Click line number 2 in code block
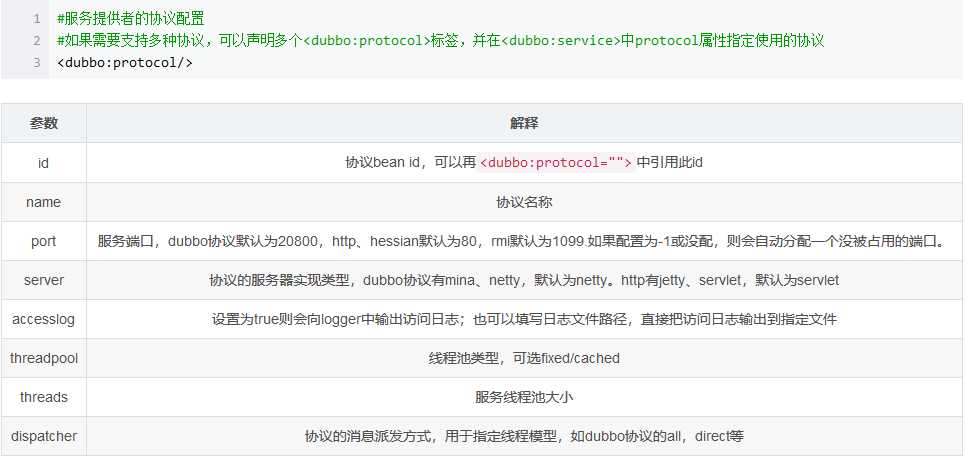967x458 pixels. click(37, 41)
